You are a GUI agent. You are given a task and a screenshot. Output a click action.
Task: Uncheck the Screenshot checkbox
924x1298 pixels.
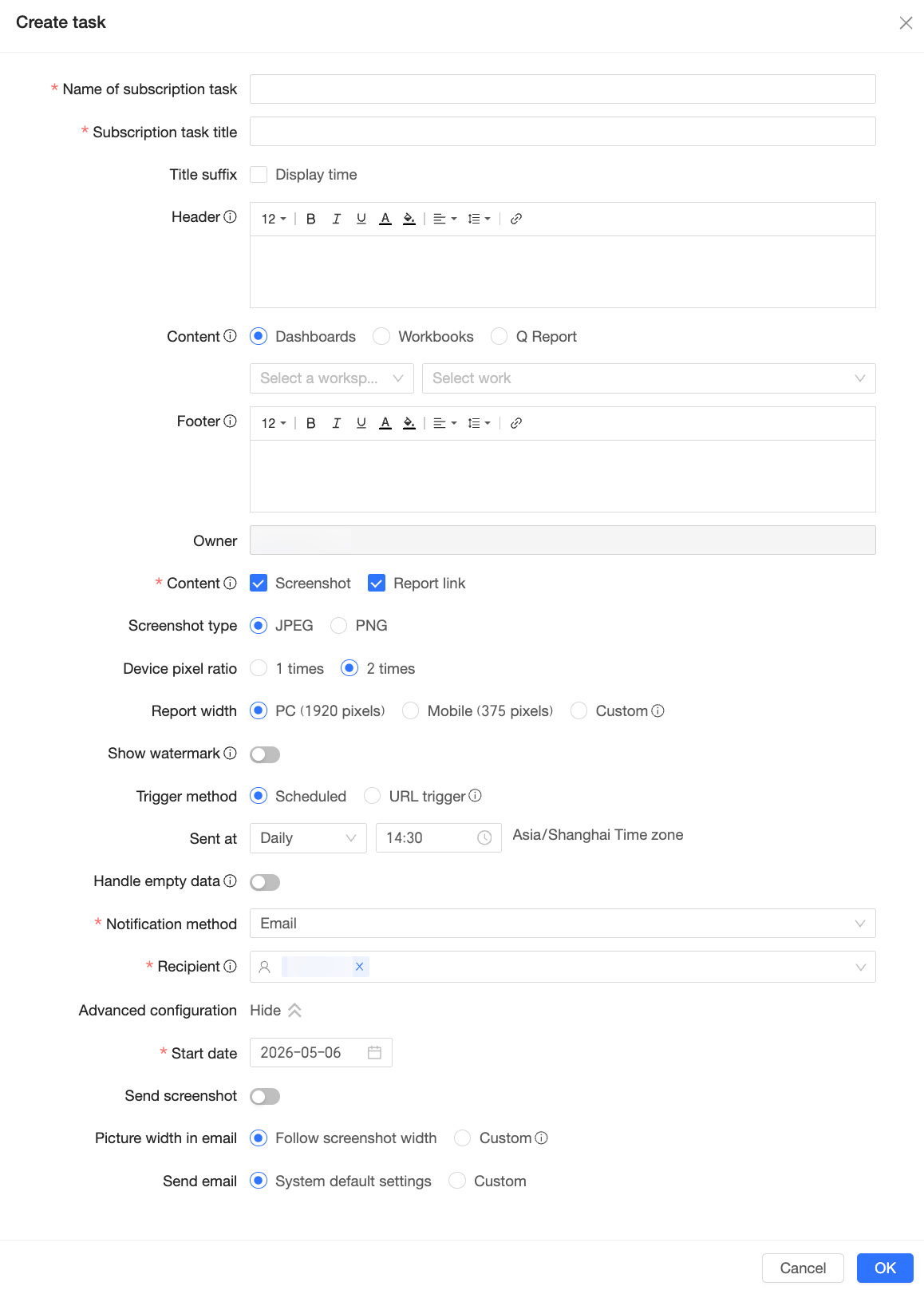coord(259,583)
